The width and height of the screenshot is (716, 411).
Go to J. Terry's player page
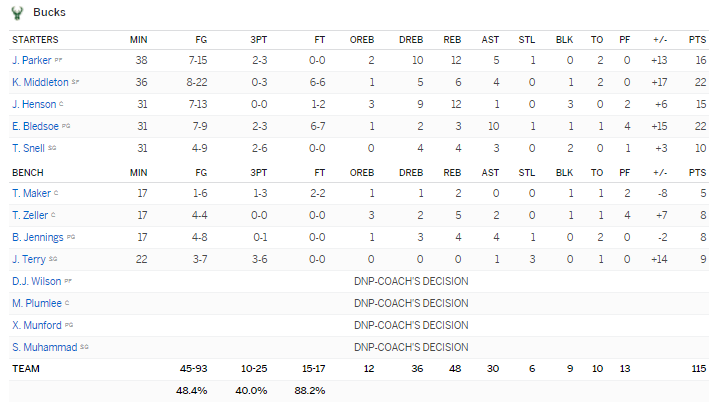28,259
